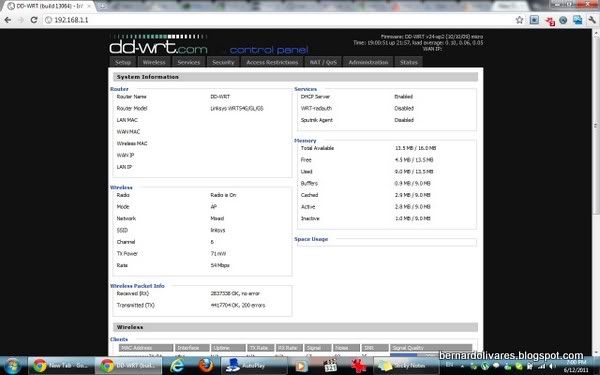The width and height of the screenshot is (600, 375).
Task: Open a new tab with the plus button
Action: click(102, 6)
